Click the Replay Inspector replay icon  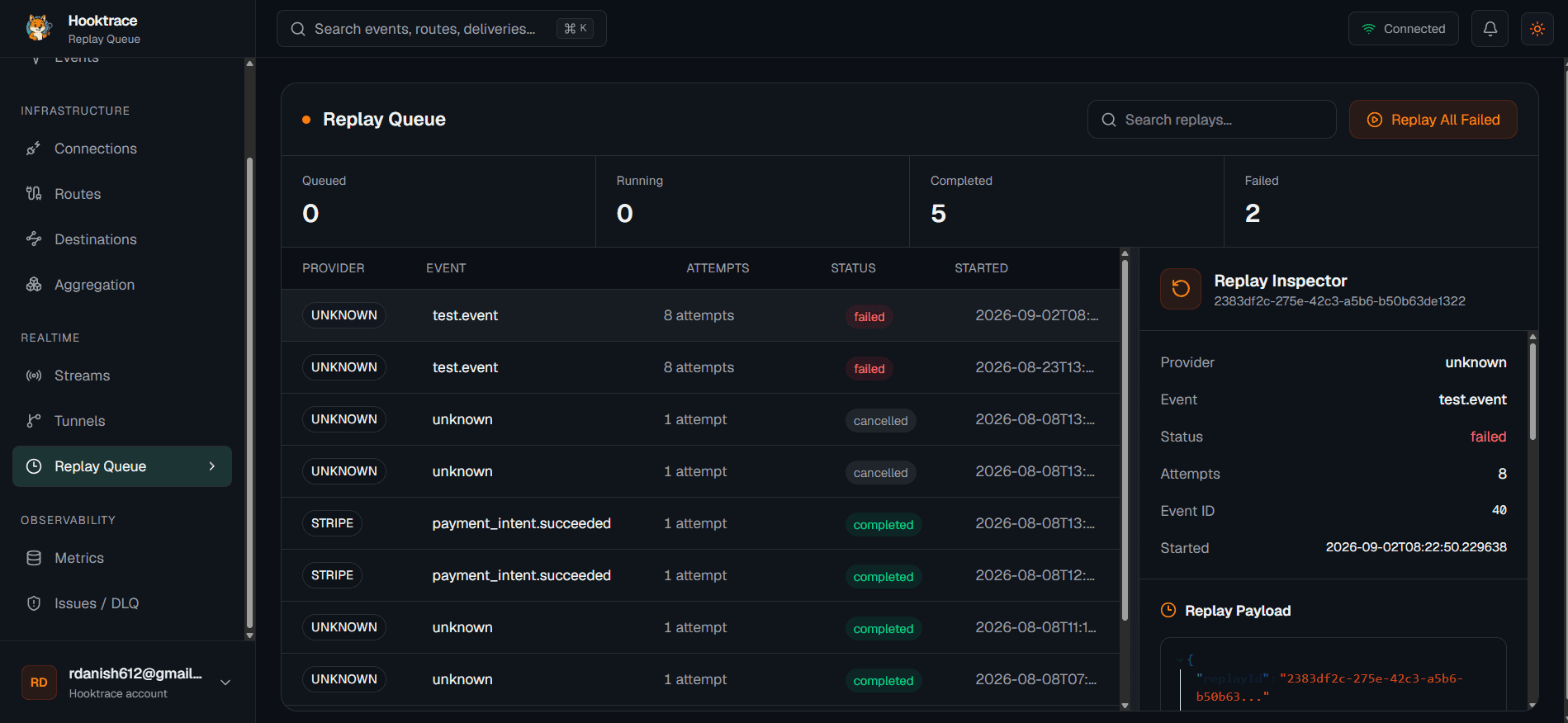click(1181, 289)
